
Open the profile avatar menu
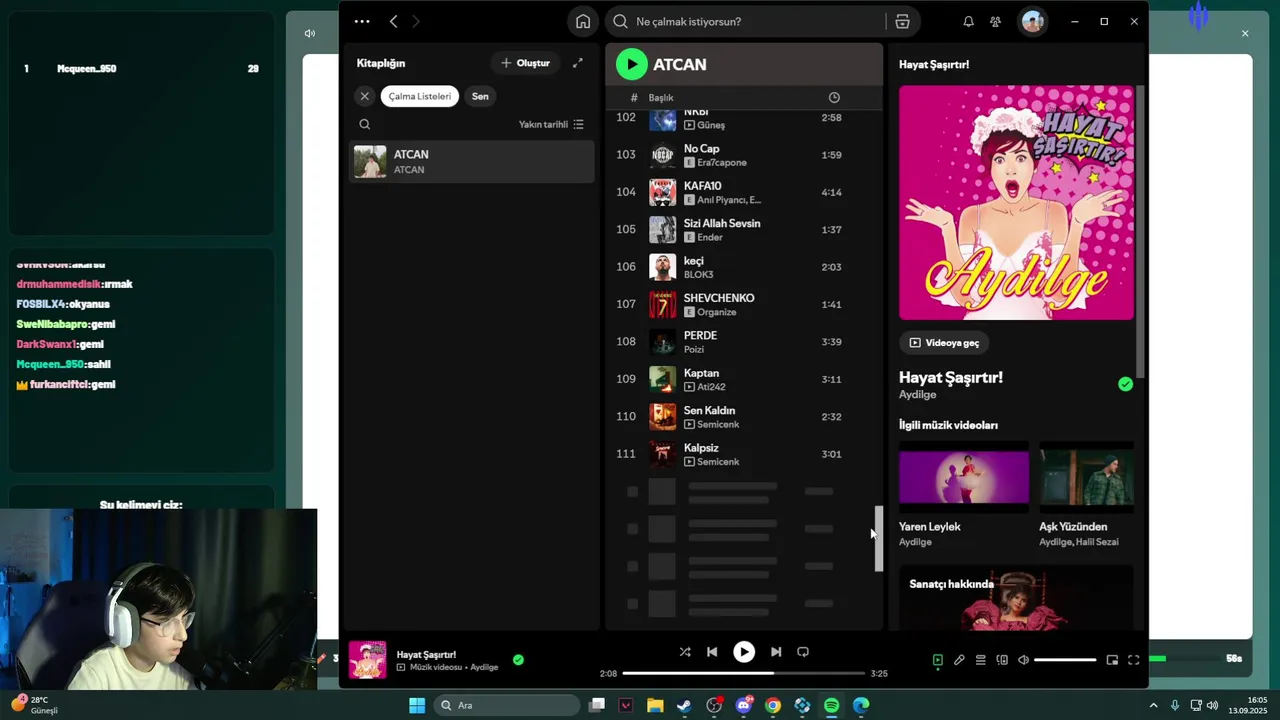click(1032, 21)
